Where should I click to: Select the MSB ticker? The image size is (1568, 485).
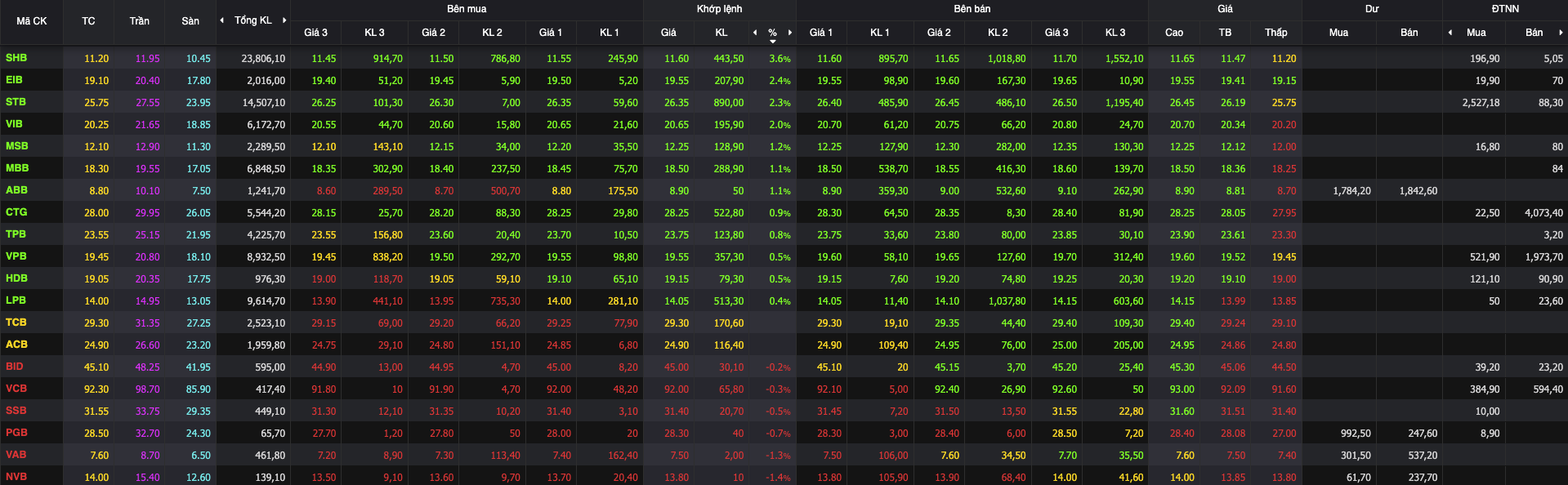pyautogui.click(x=17, y=146)
